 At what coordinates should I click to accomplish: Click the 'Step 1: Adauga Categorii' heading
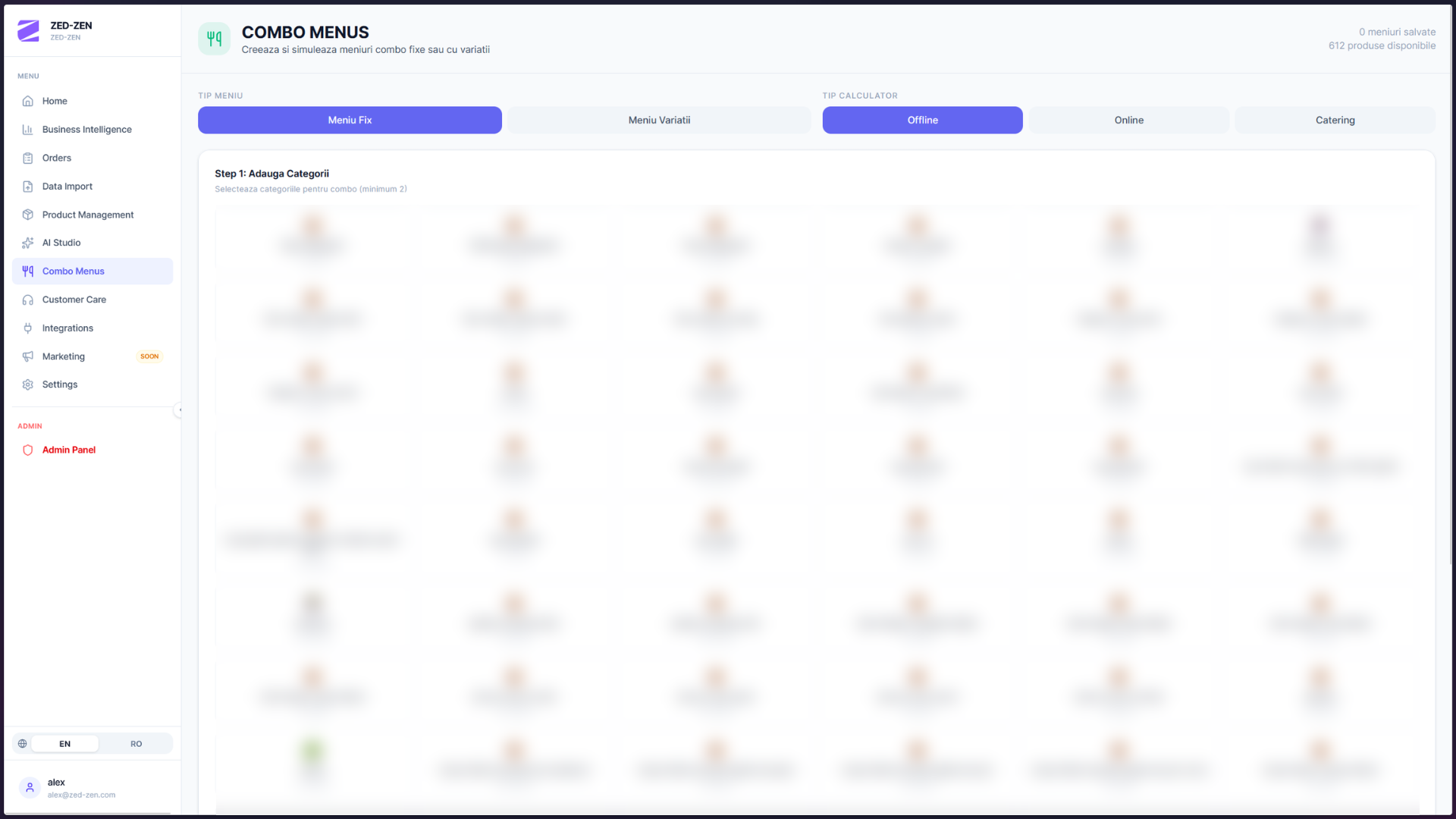click(x=271, y=174)
